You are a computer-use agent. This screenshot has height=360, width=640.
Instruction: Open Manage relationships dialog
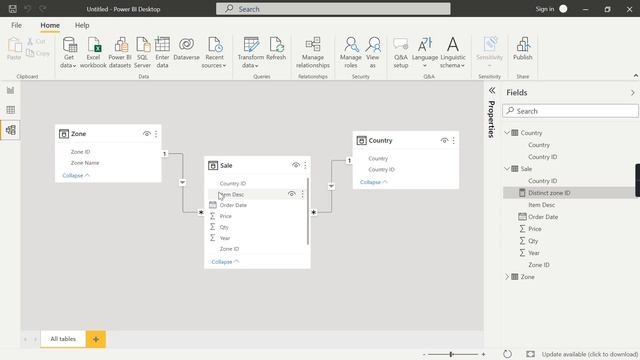click(x=313, y=53)
